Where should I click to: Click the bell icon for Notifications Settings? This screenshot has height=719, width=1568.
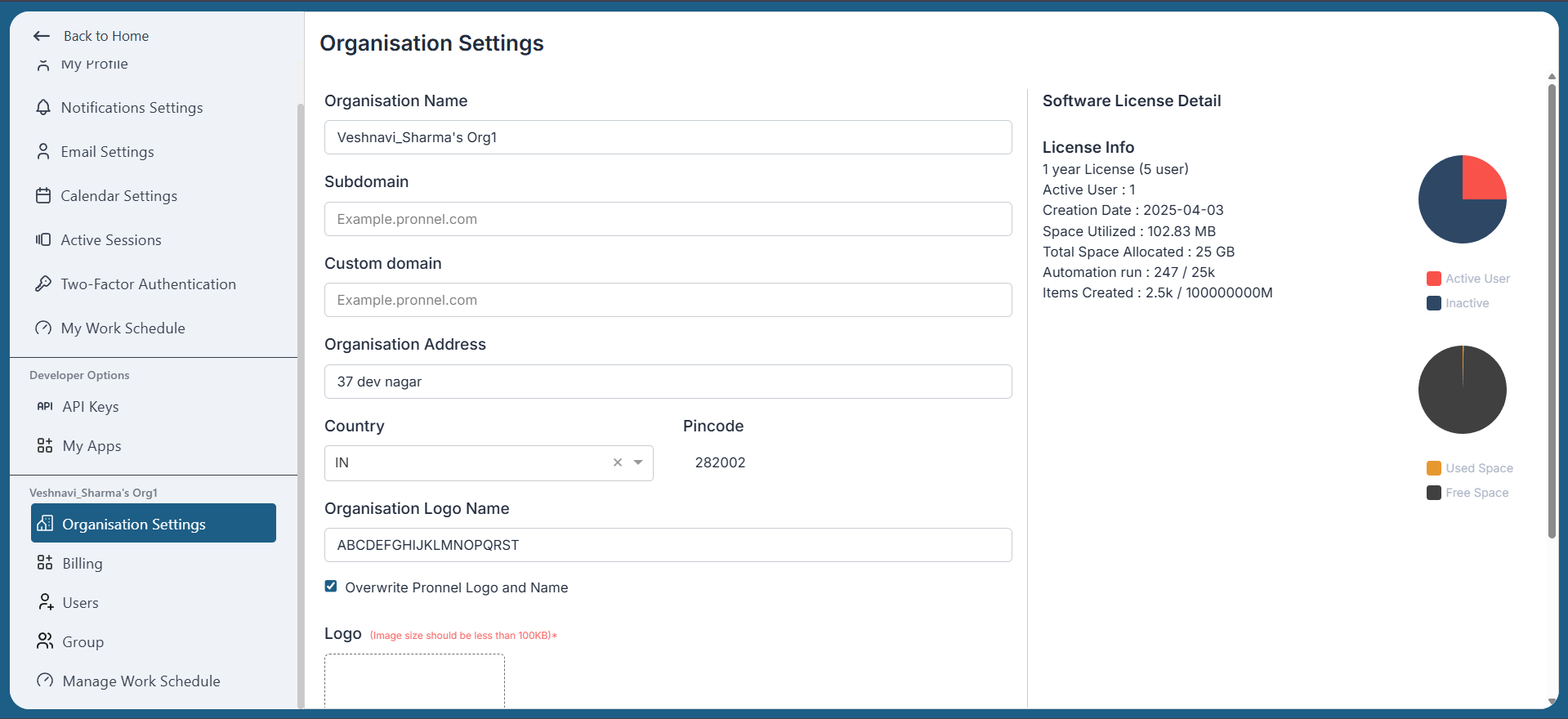pos(43,107)
